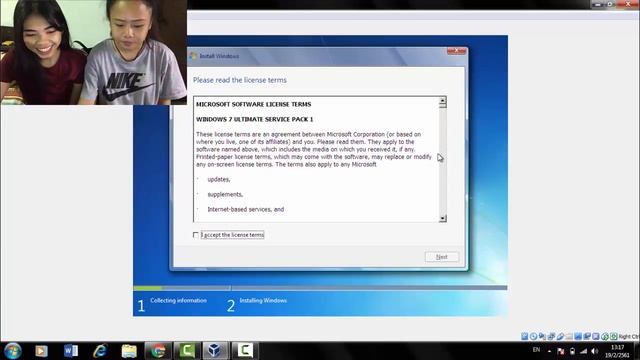
Task: Click the 'Internet-based services, and' bullet
Action: pyautogui.click(x=246, y=209)
